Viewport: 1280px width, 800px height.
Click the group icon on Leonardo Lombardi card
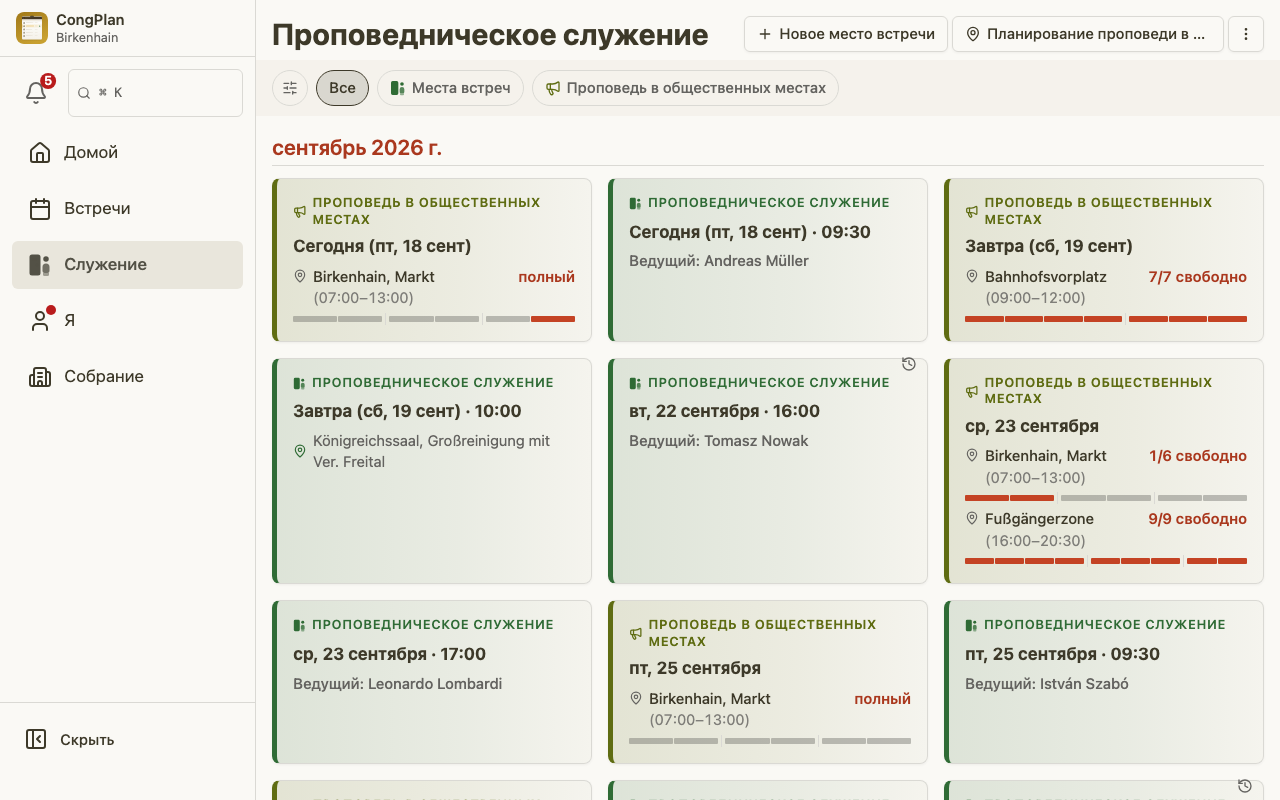pyautogui.click(x=299, y=625)
